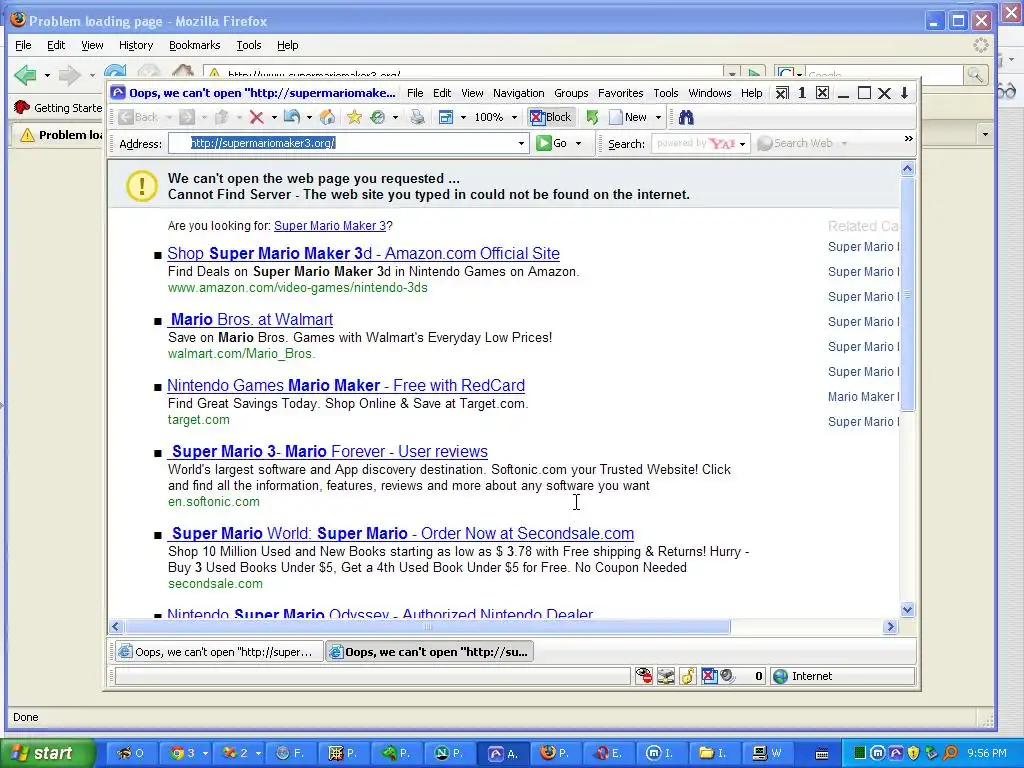Image resolution: width=1024 pixels, height=768 pixels.
Task: Open the Nintendo Games Mario Maker RedCard link
Action: [x=346, y=385]
